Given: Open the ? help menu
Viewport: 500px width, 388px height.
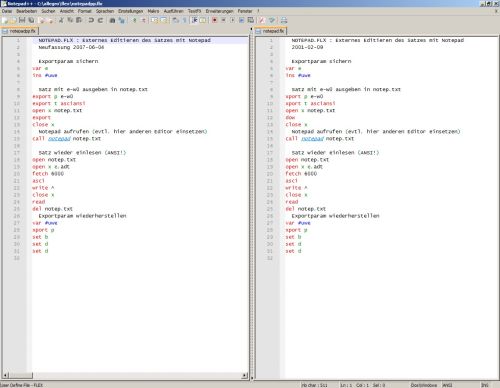Looking at the screenshot, I should pos(258,11).
